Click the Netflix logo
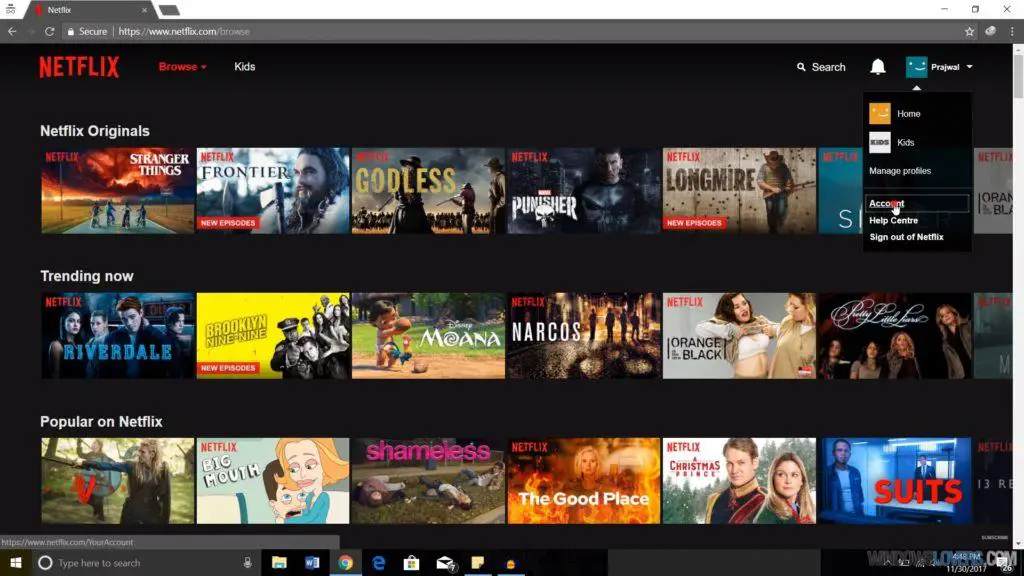The height and width of the screenshot is (576, 1024). (79, 67)
